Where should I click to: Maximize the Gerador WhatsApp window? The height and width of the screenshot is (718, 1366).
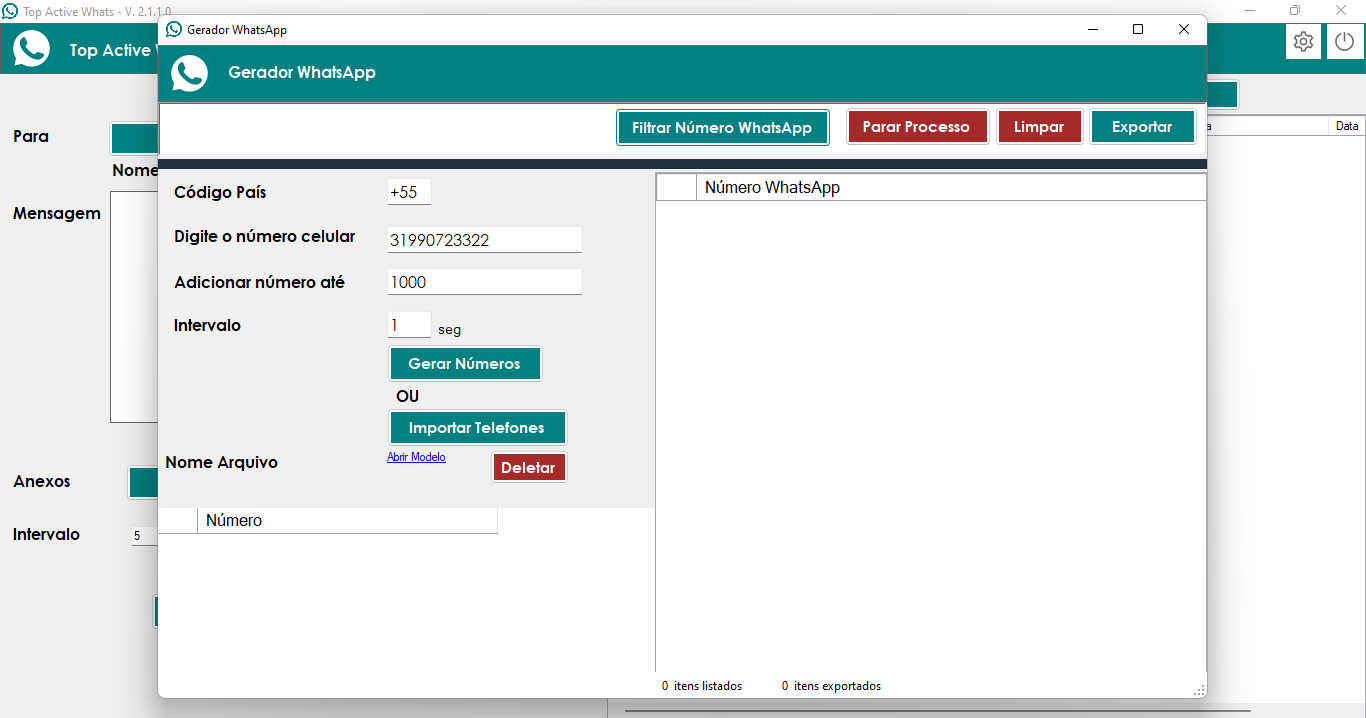pos(1138,29)
